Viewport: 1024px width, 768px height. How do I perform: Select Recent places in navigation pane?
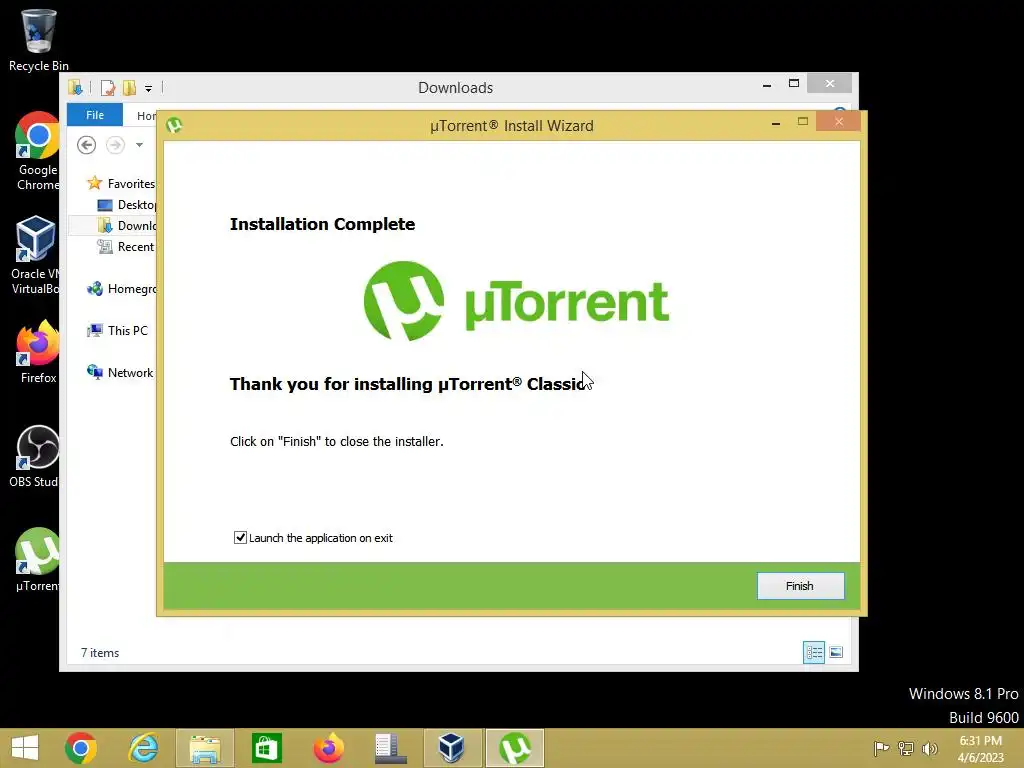126,247
